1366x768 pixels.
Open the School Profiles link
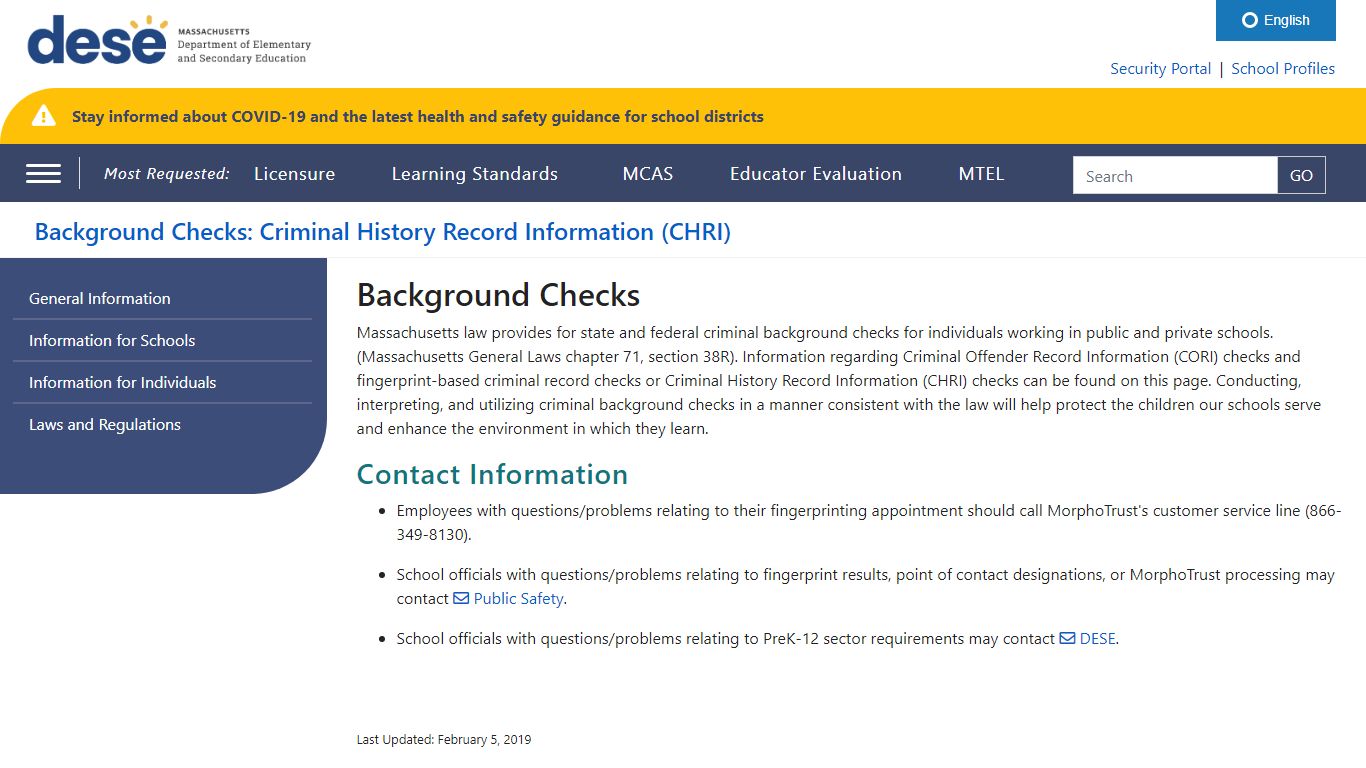click(1283, 69)
